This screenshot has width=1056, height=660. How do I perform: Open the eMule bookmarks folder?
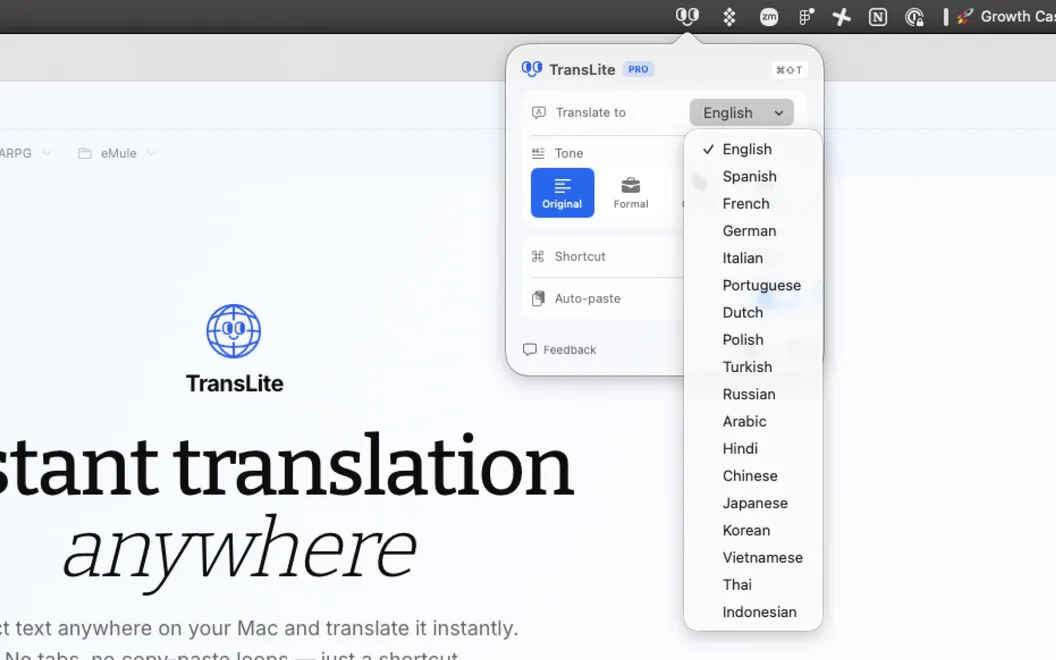pos(117,154)
